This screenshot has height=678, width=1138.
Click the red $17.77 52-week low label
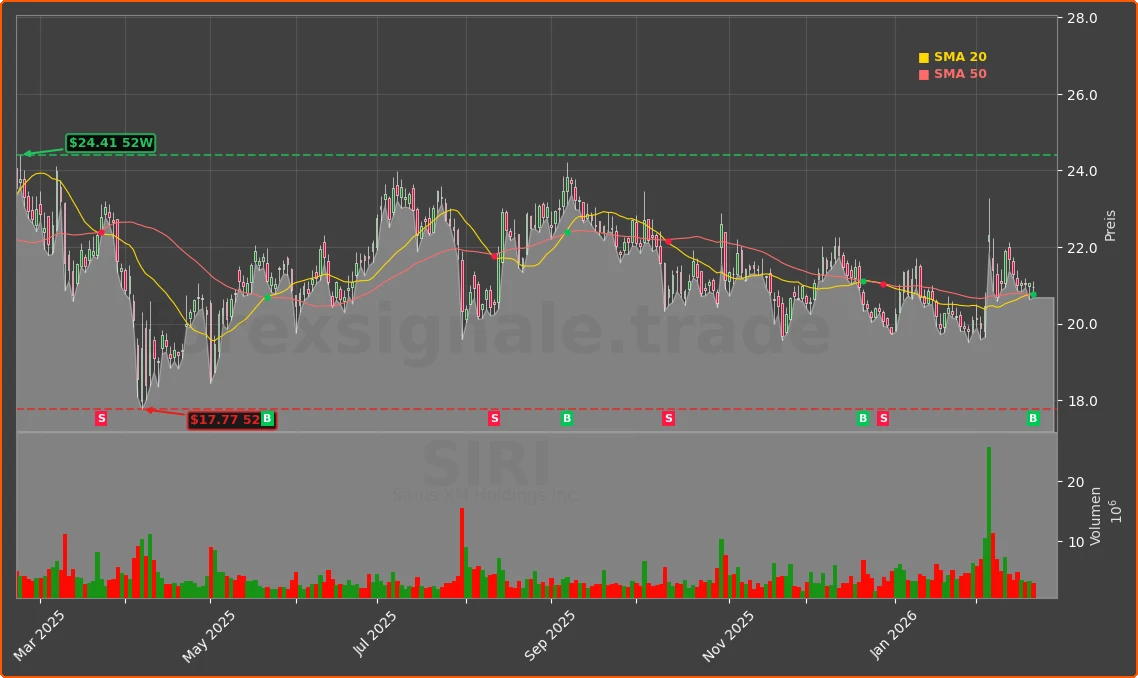(x=225, y=420)
